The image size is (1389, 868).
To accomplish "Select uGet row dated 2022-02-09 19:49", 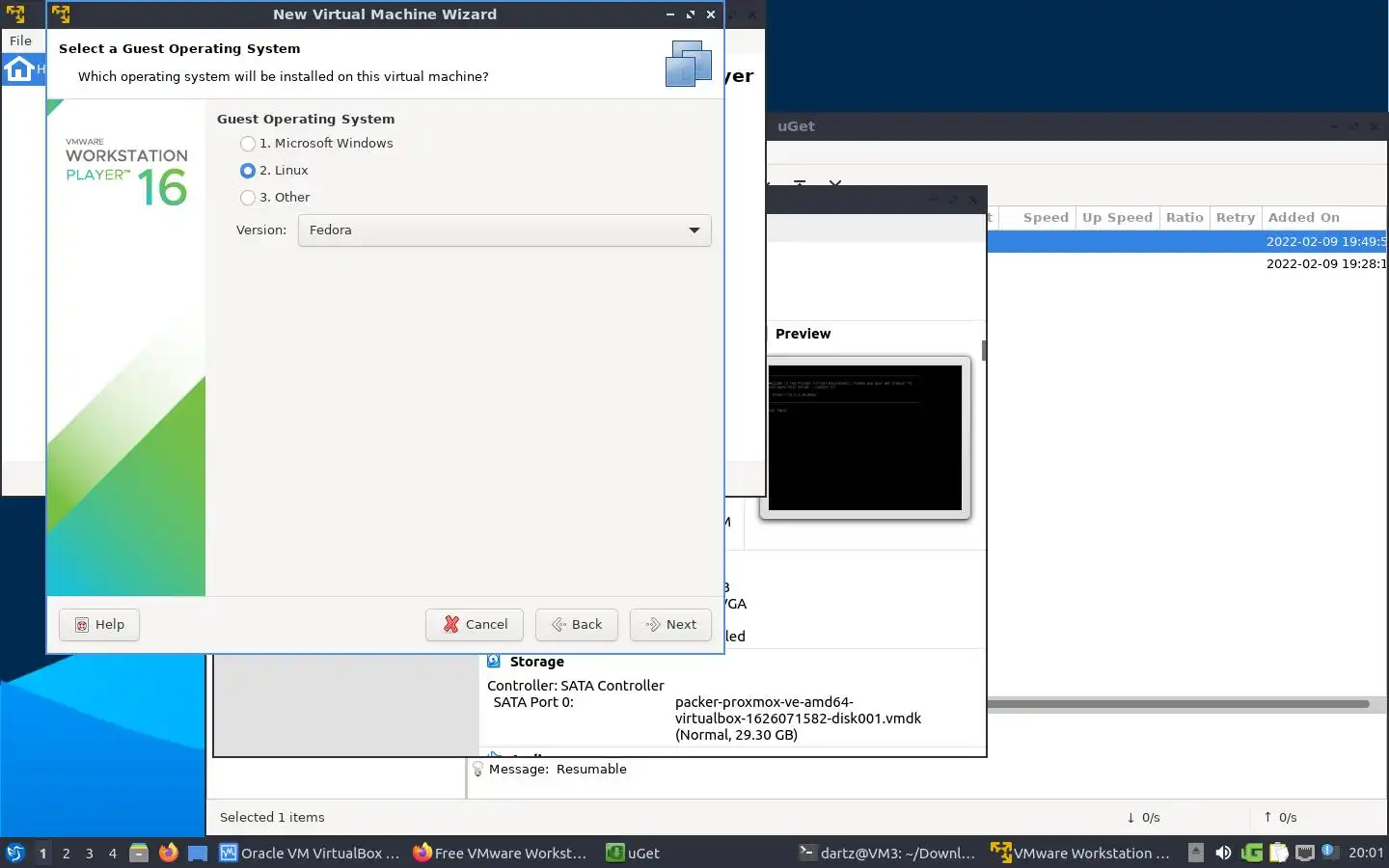I will click(x=1188, y=242).
